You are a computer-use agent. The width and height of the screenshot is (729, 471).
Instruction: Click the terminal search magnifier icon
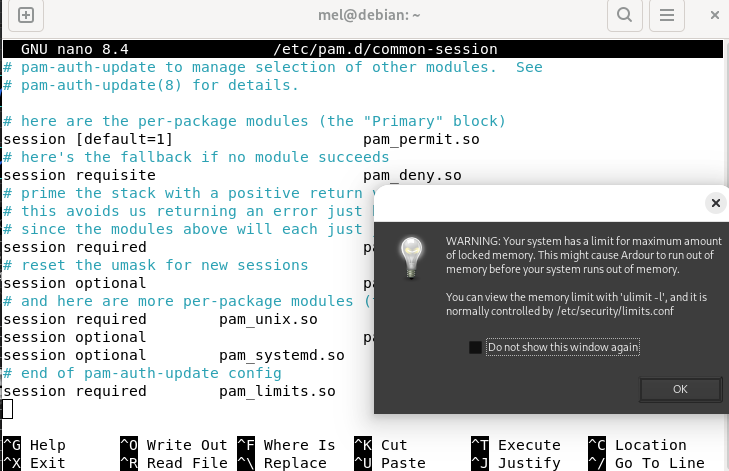[624, 15]
